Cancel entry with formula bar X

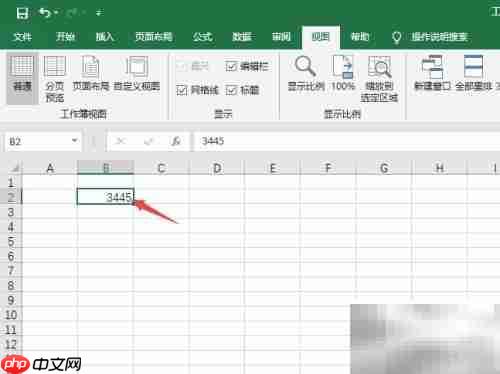(120, 141)
